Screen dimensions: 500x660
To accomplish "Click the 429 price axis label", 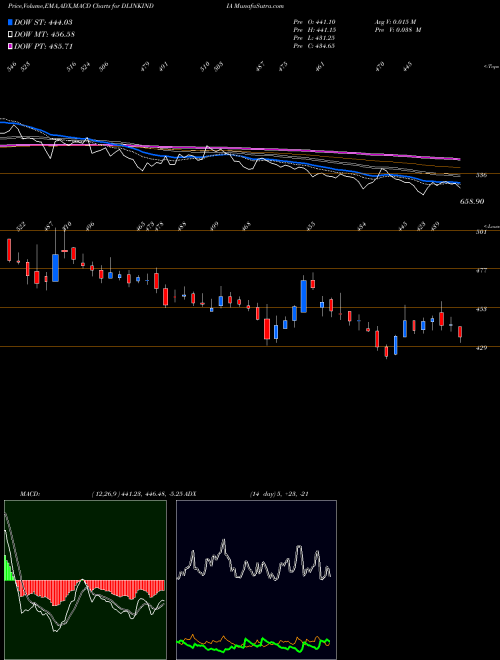I will [481, 348].
